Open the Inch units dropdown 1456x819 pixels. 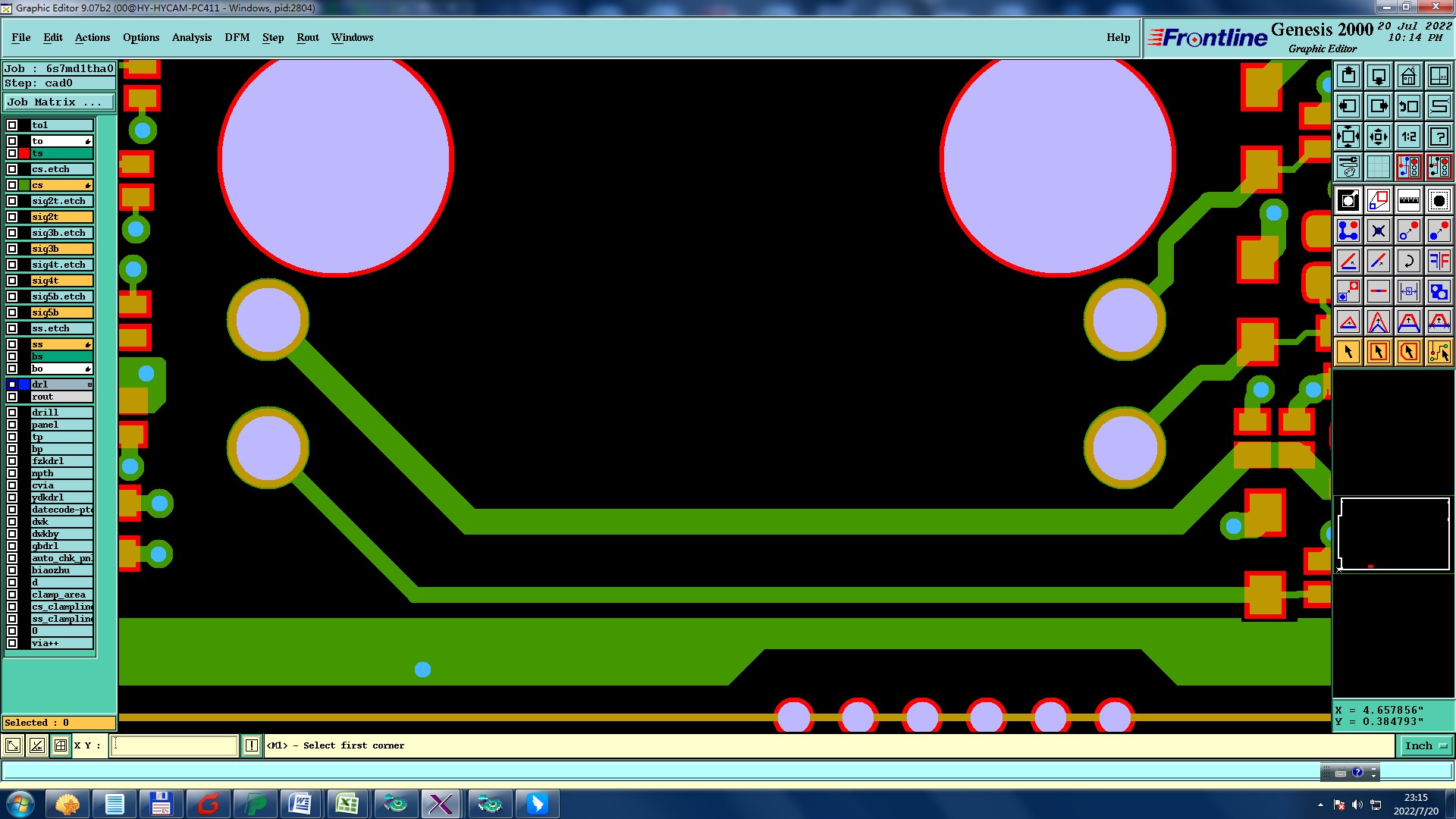1426,746
